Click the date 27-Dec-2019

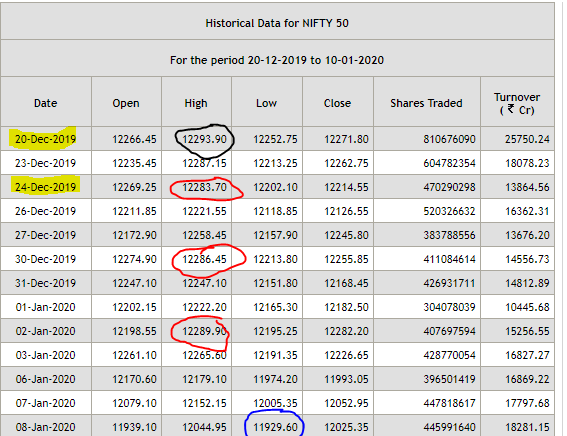coord(46,235)
